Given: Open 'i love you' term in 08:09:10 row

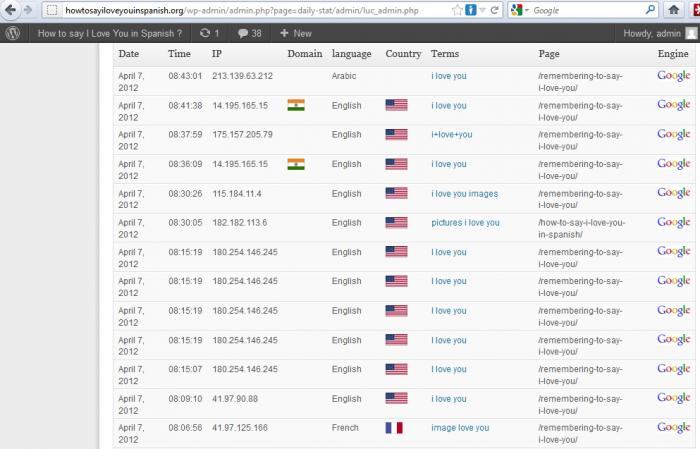Looking at the screenshot, I should 449,399.
